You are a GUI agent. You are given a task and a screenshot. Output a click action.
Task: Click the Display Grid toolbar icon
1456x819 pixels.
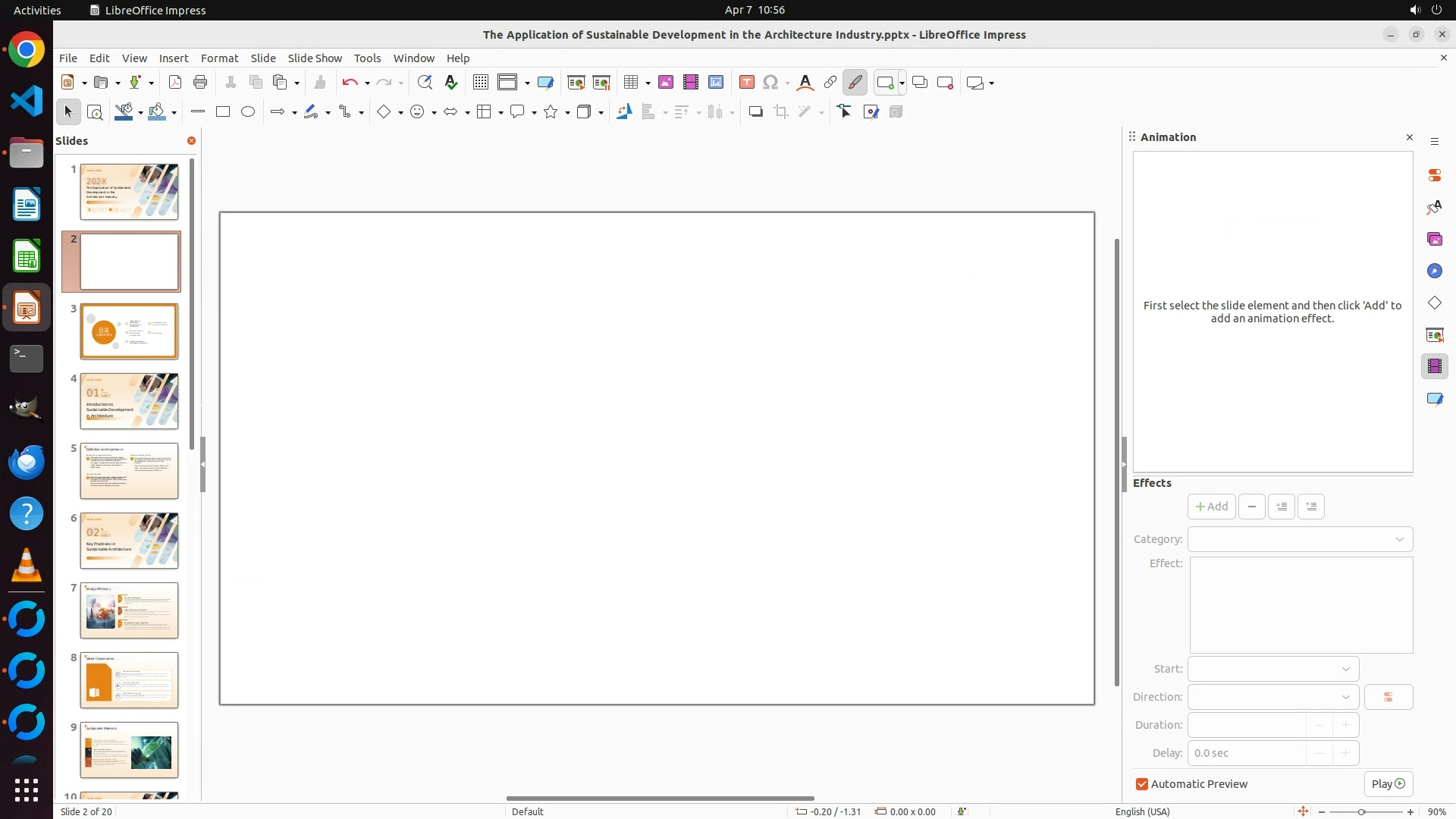click(480, 83)
